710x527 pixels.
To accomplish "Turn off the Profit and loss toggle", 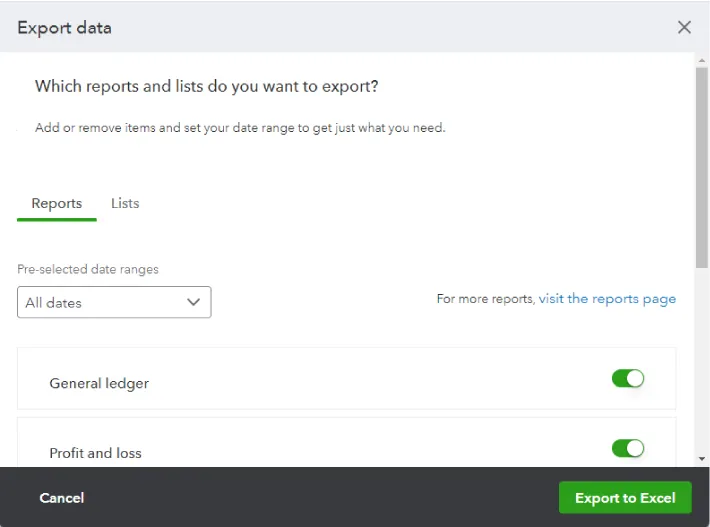I will (x=628, y=449).
